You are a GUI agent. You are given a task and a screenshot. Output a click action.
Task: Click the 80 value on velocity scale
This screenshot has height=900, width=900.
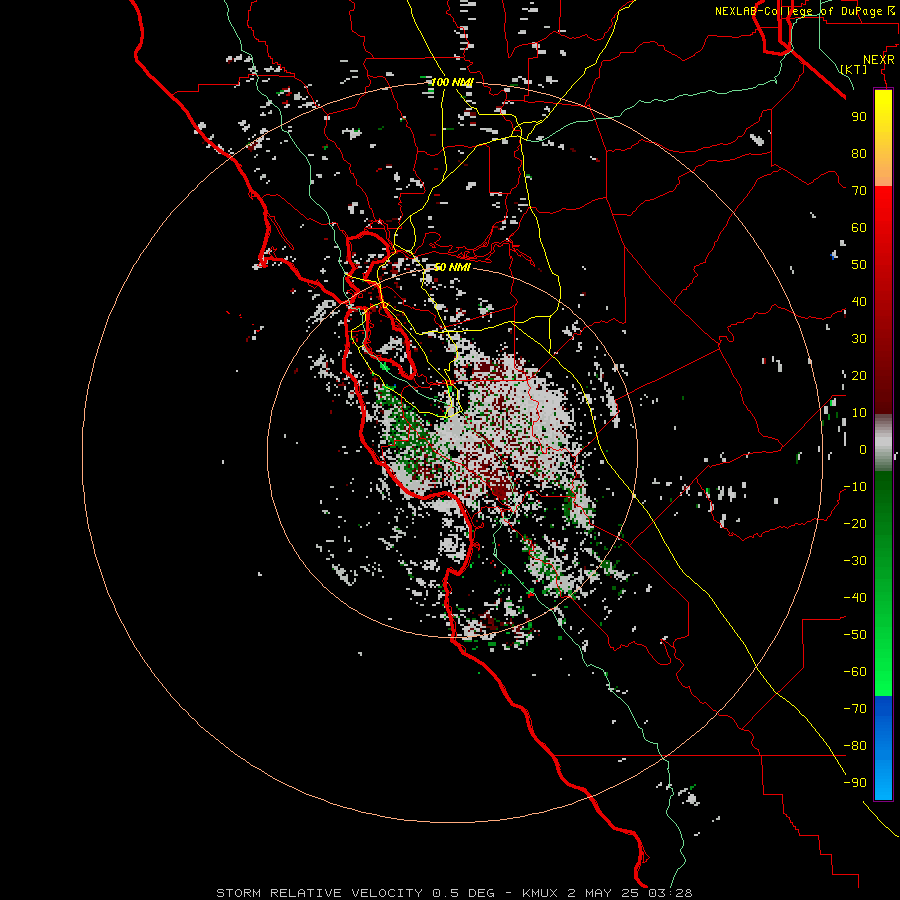859,153
